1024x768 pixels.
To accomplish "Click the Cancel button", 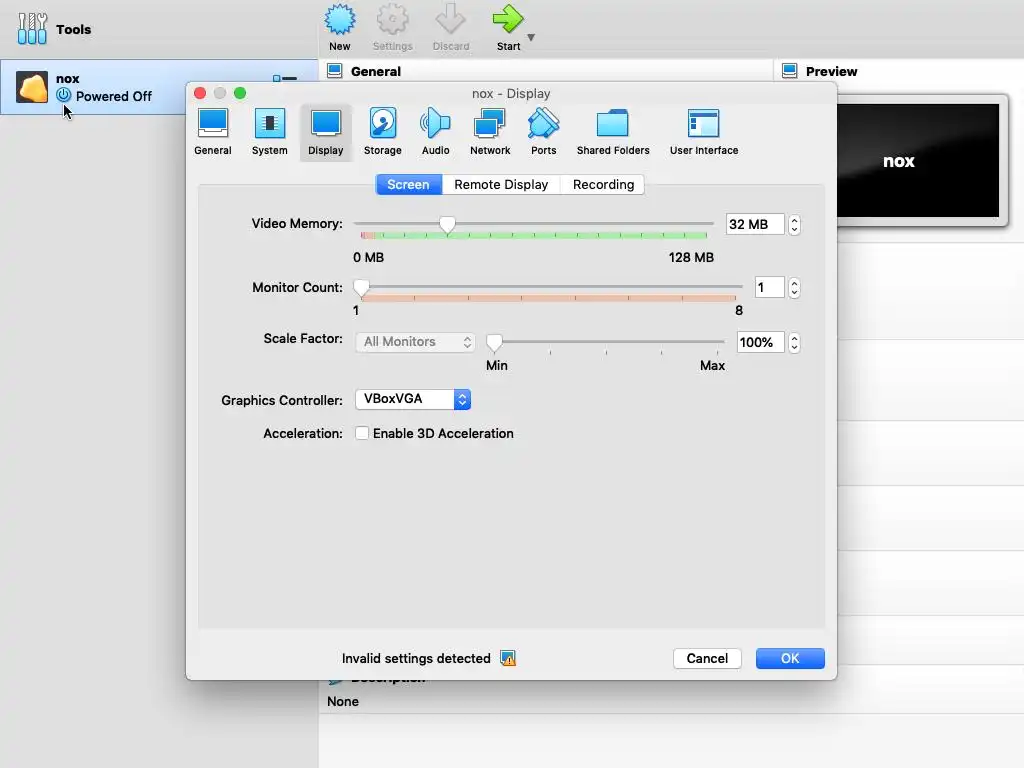I will pyautogui.click(x=707, y=658).
